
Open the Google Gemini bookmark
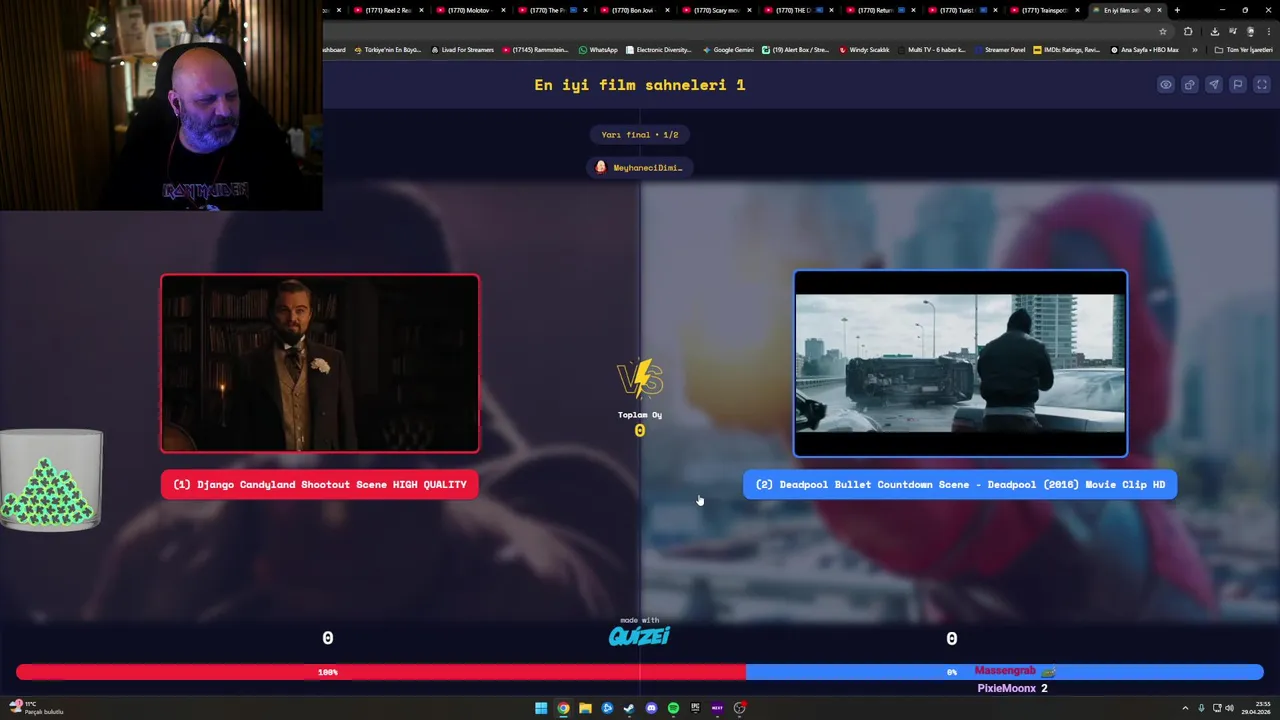coord(728,50)
